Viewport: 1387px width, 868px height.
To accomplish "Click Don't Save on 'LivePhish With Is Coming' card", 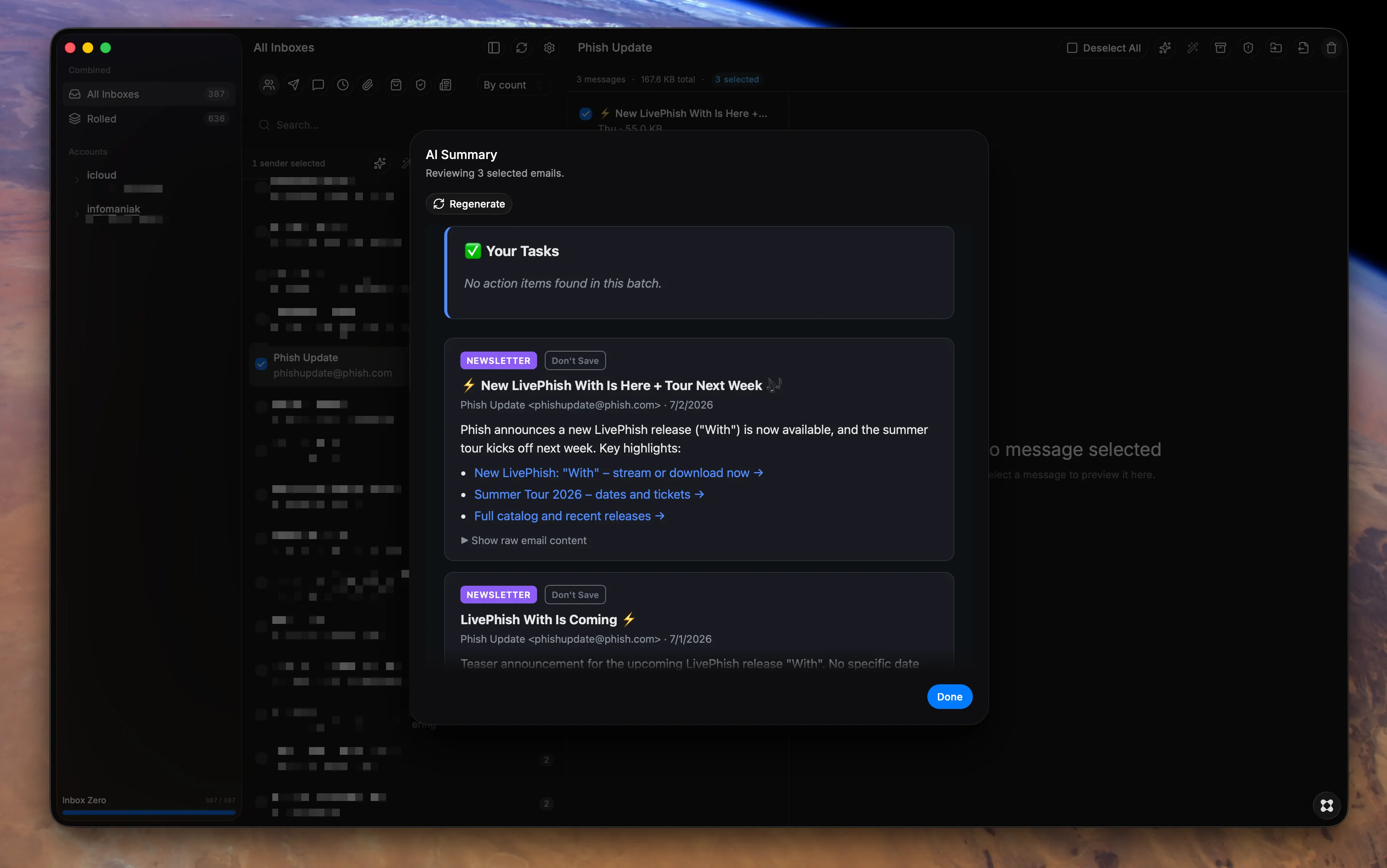I will (575, 595).
